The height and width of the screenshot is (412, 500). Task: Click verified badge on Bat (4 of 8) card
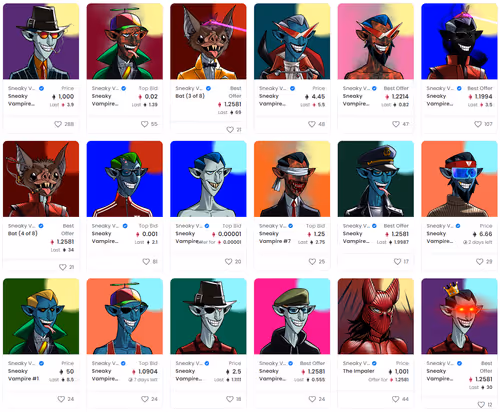41,226
